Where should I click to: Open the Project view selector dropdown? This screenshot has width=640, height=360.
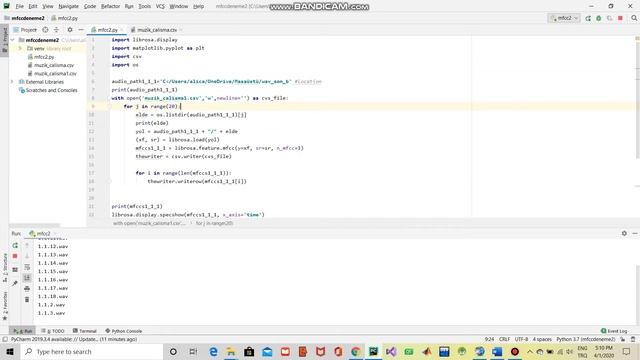(25, 30)
